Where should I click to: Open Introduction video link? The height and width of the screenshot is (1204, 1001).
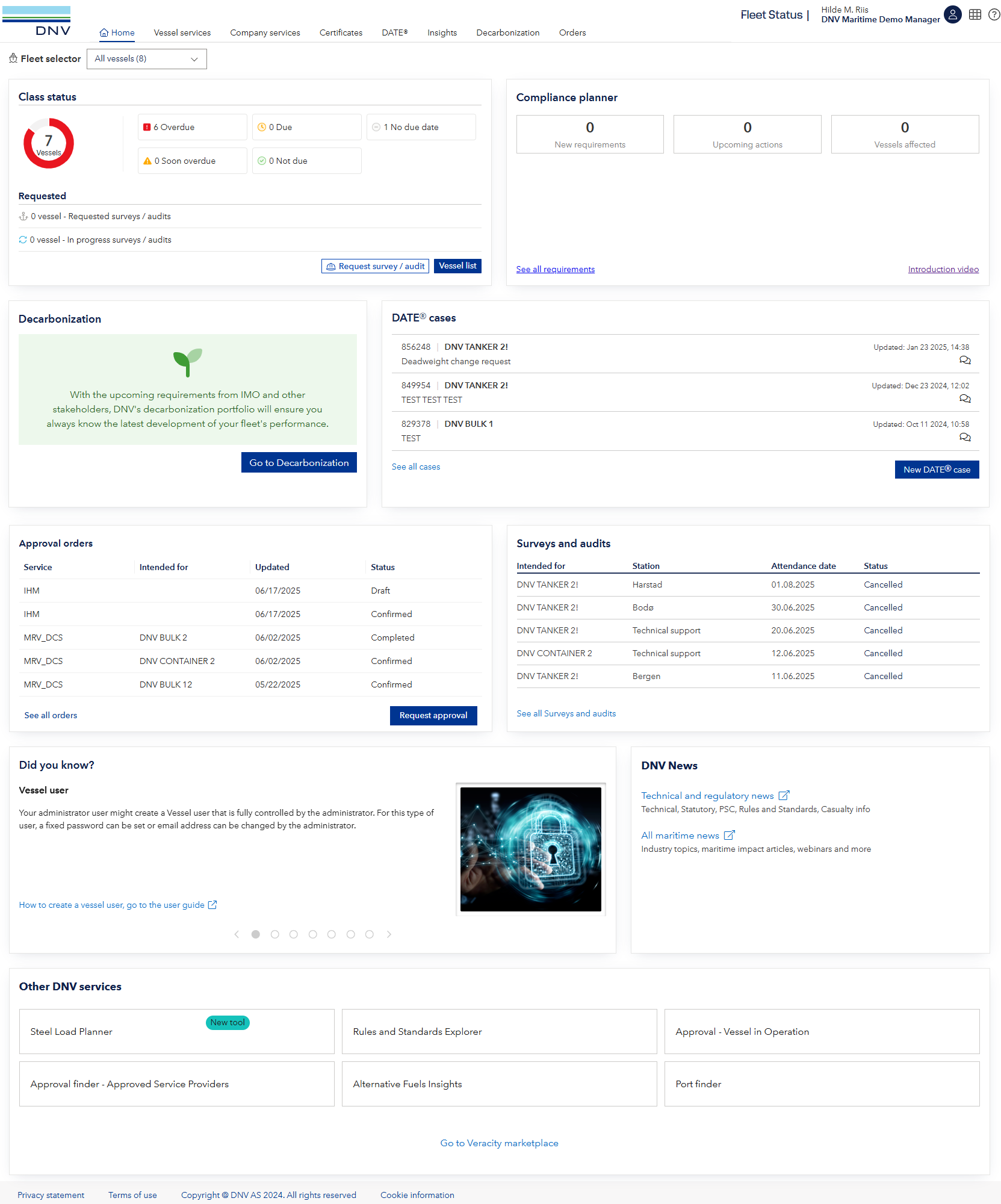click(943, 269)
